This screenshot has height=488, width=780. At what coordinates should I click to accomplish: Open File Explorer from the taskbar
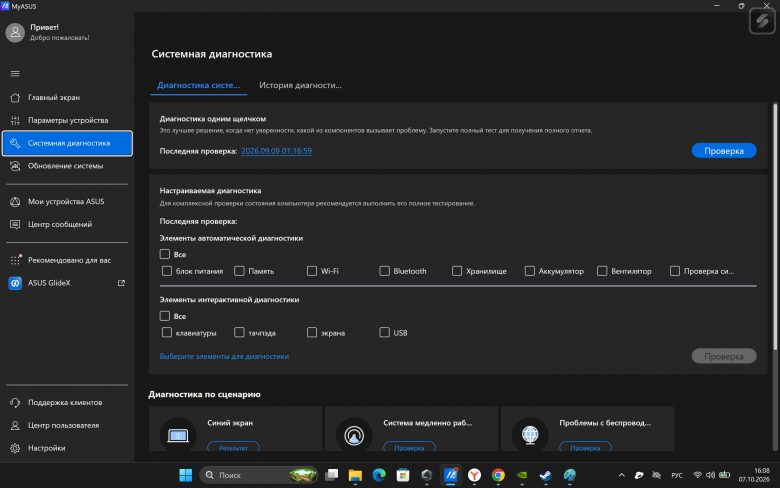tap(355, 476)
